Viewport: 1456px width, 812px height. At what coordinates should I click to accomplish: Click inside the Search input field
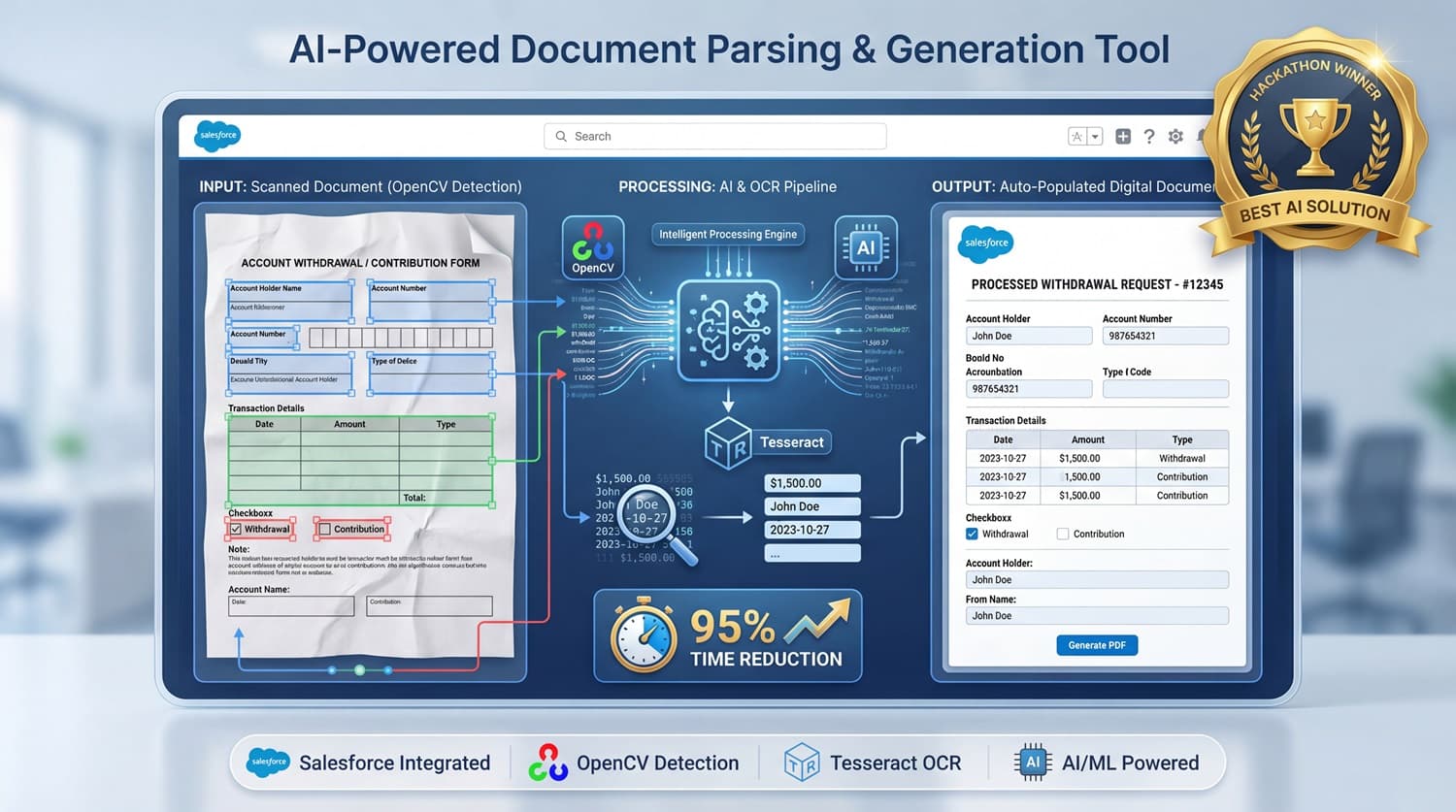[x=715, y=136]
